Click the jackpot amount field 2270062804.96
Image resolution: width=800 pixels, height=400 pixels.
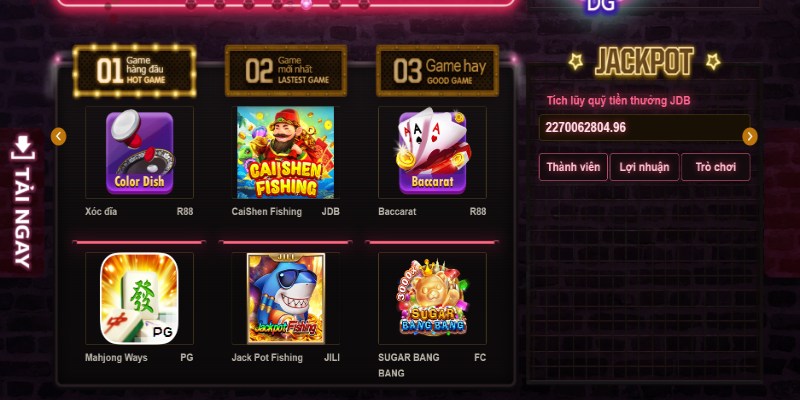[644, 128]
